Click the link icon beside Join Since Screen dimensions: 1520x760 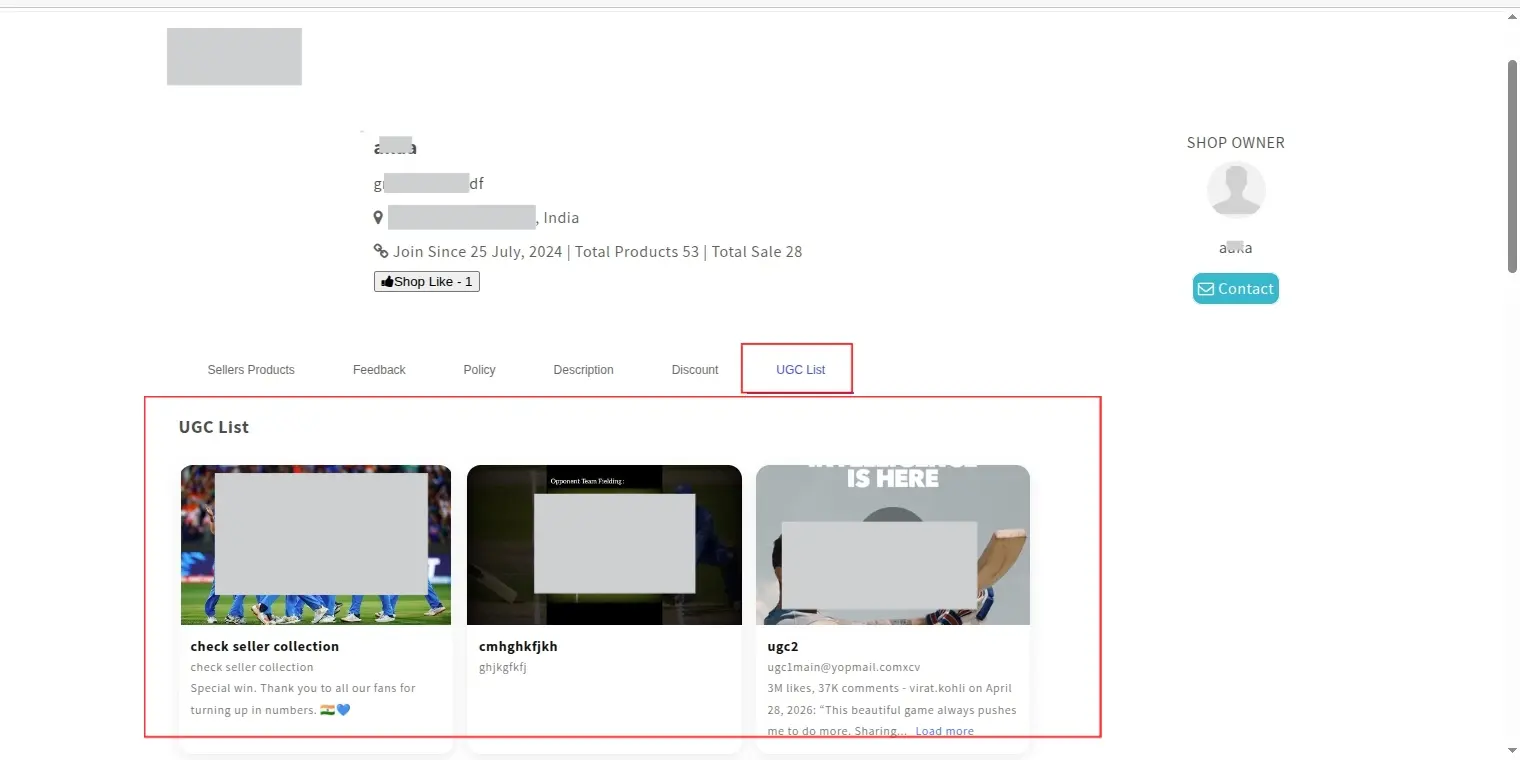380,252
